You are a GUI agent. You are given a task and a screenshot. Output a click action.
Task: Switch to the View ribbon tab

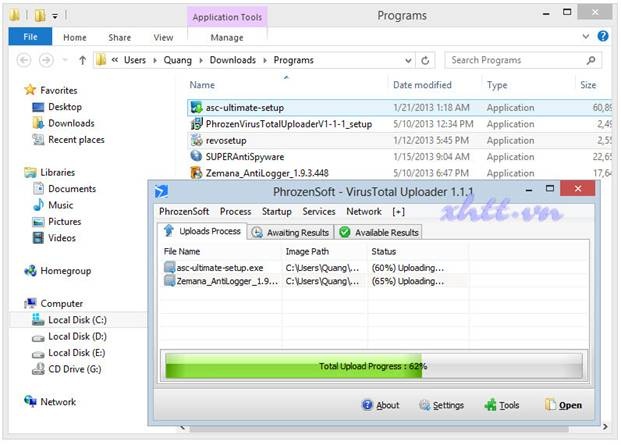coord(163,37)
